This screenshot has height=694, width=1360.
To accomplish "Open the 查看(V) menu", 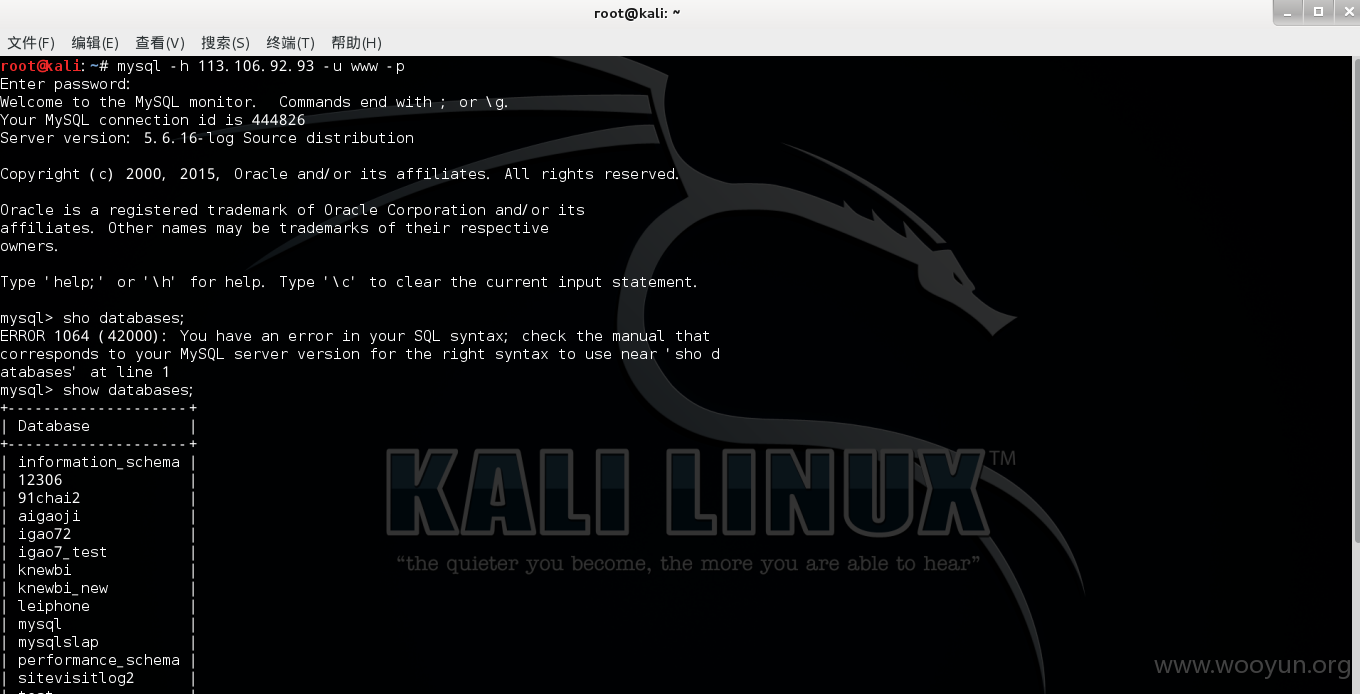I will 160,43.
